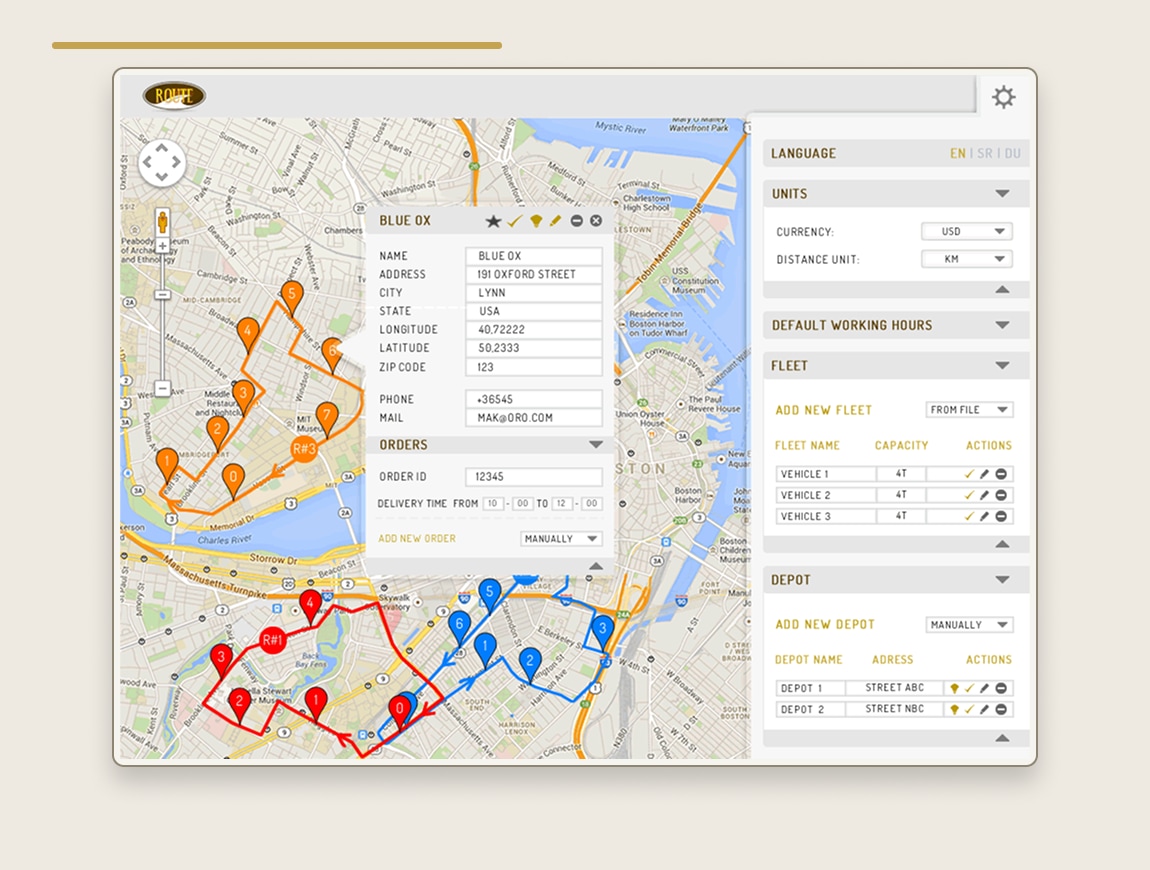Click the Add New Fleet link

click(x=824, y=410)
